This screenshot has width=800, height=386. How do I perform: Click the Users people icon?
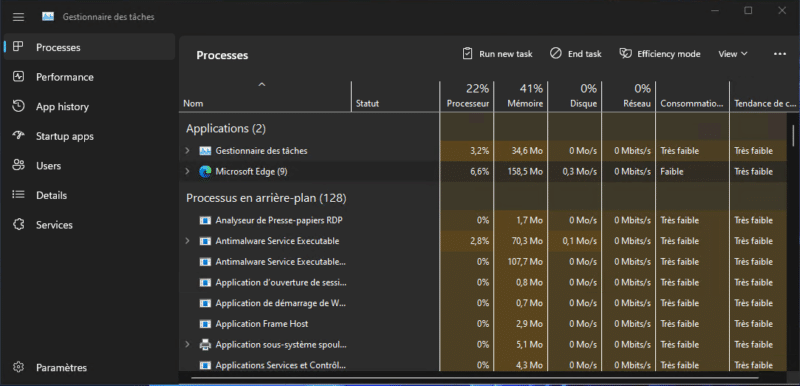18,165
